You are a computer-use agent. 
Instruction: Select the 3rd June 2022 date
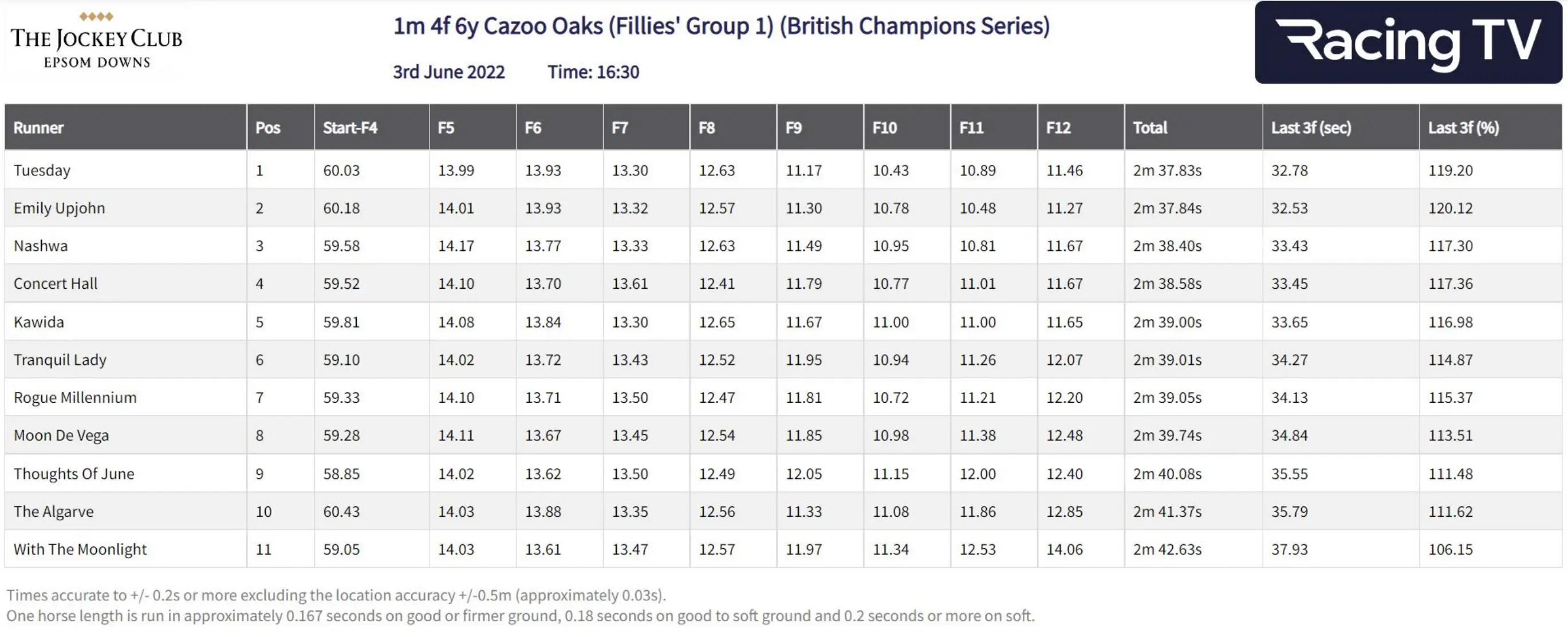pyautogui.click(x=448, y=72)
